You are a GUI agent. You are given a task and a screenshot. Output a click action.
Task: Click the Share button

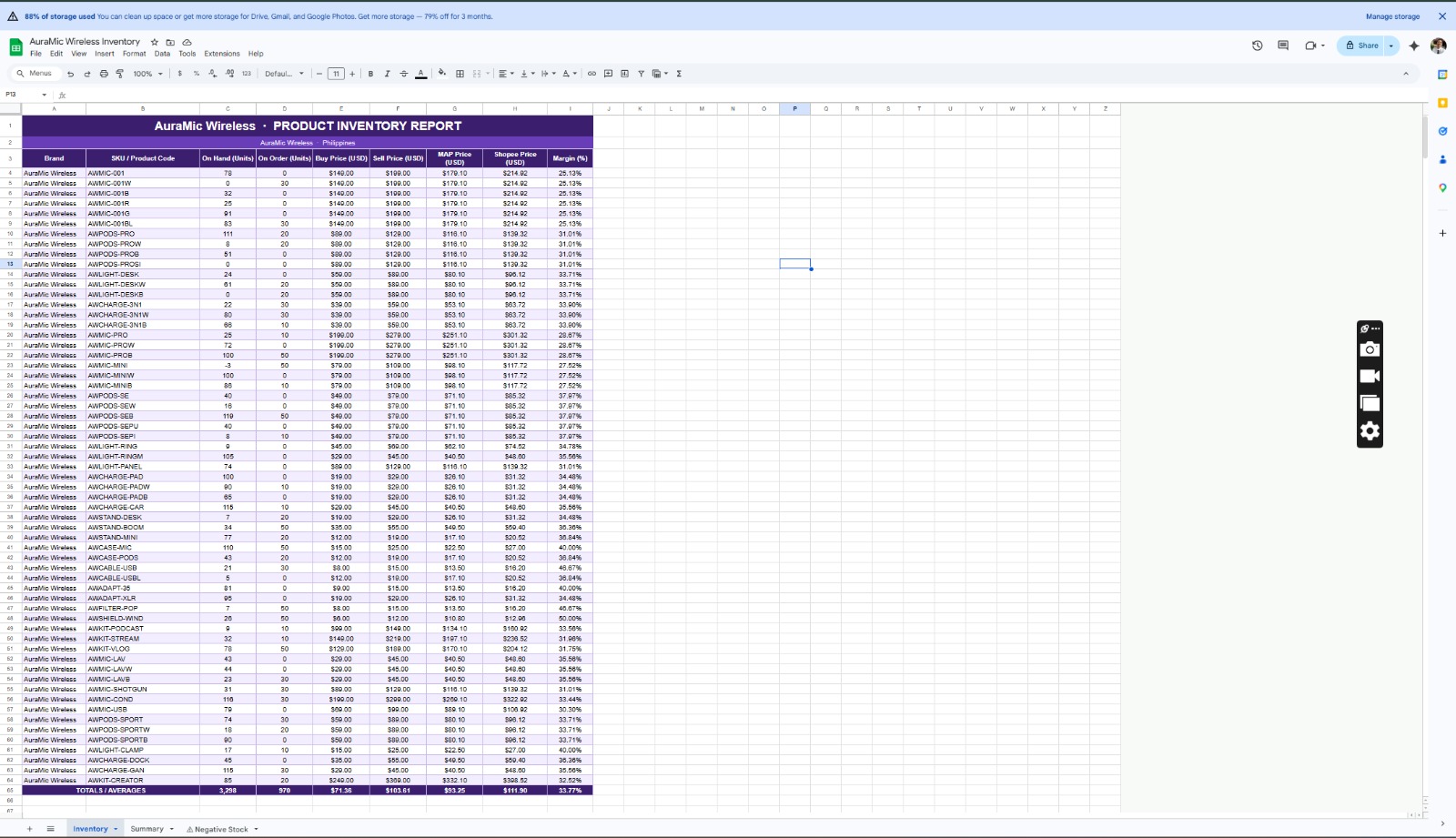[x=1361, y=45]
